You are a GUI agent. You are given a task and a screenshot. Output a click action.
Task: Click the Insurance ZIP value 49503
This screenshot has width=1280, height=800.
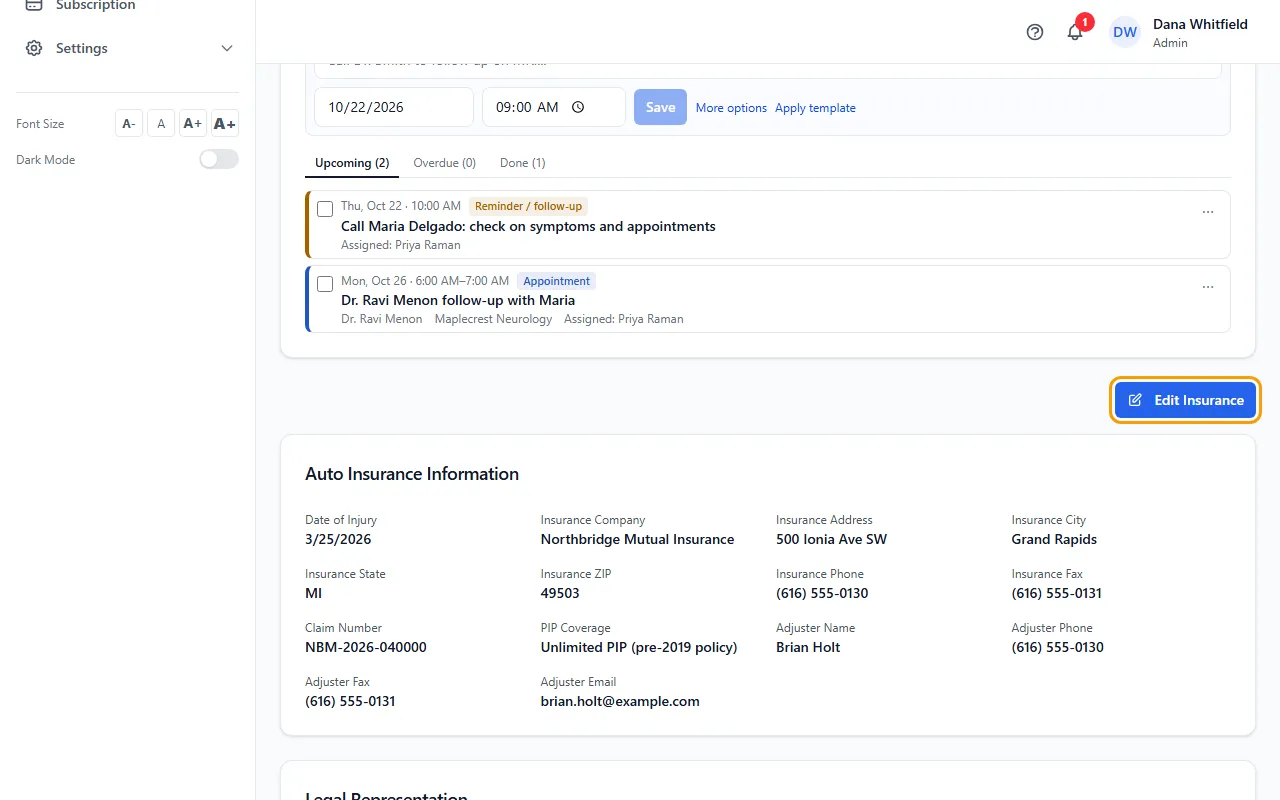560,593
